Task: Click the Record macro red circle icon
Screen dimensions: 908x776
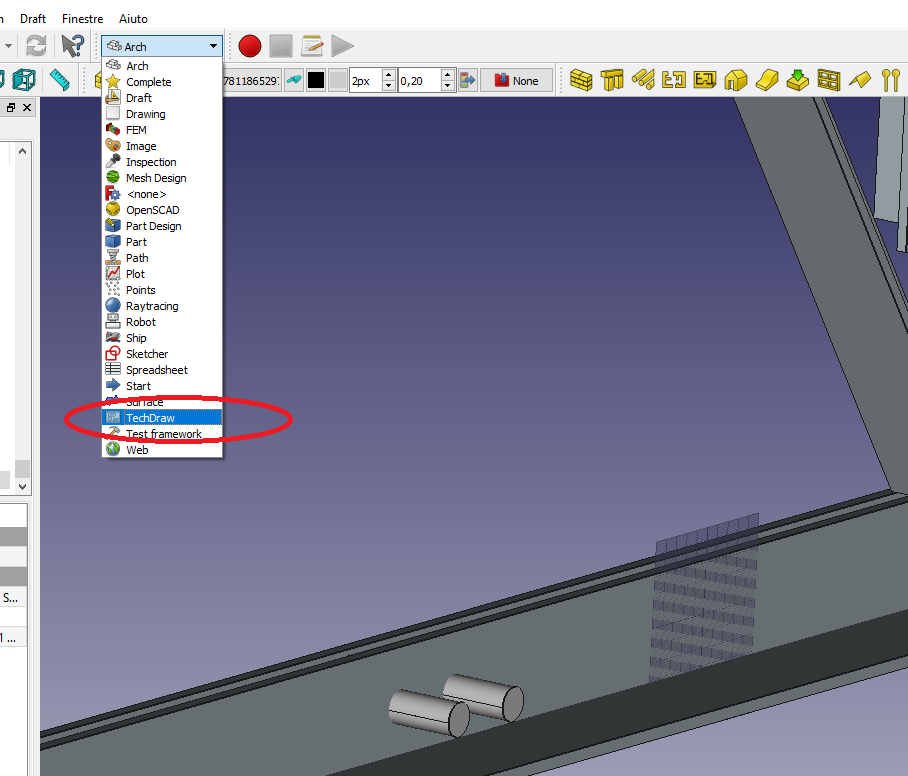Action: 250,46
